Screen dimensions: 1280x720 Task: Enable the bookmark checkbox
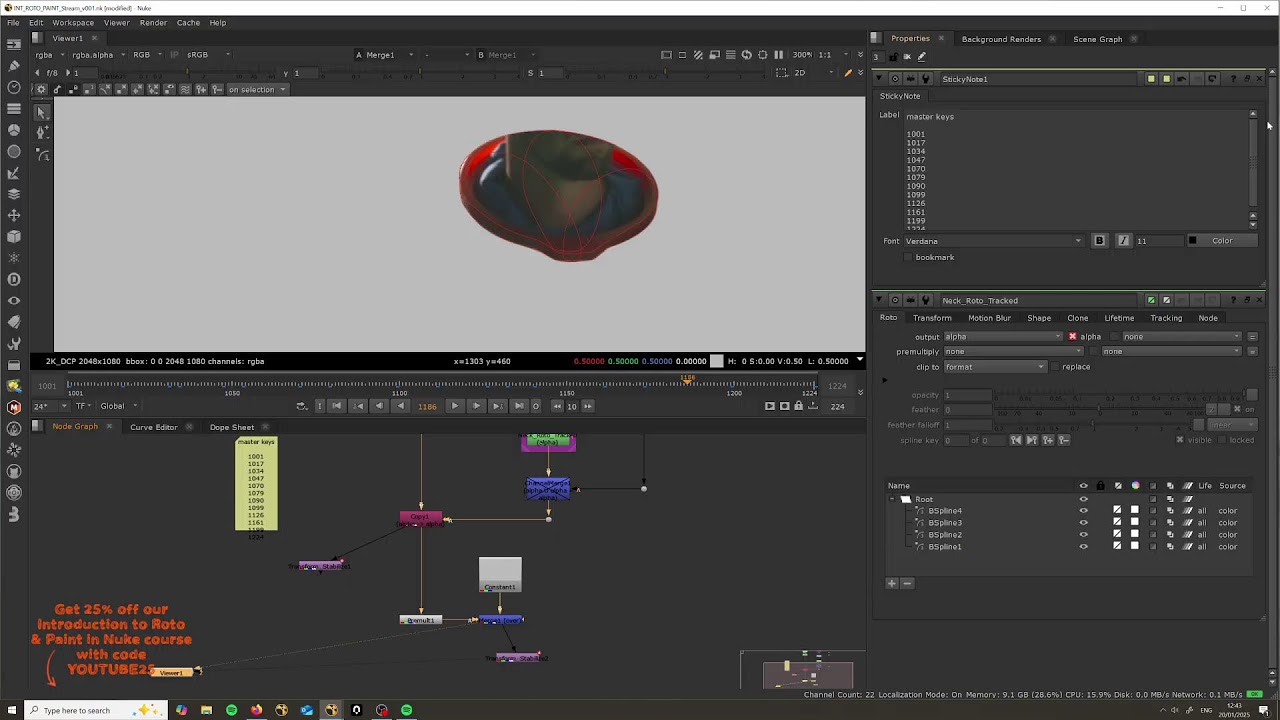point(908,258)
